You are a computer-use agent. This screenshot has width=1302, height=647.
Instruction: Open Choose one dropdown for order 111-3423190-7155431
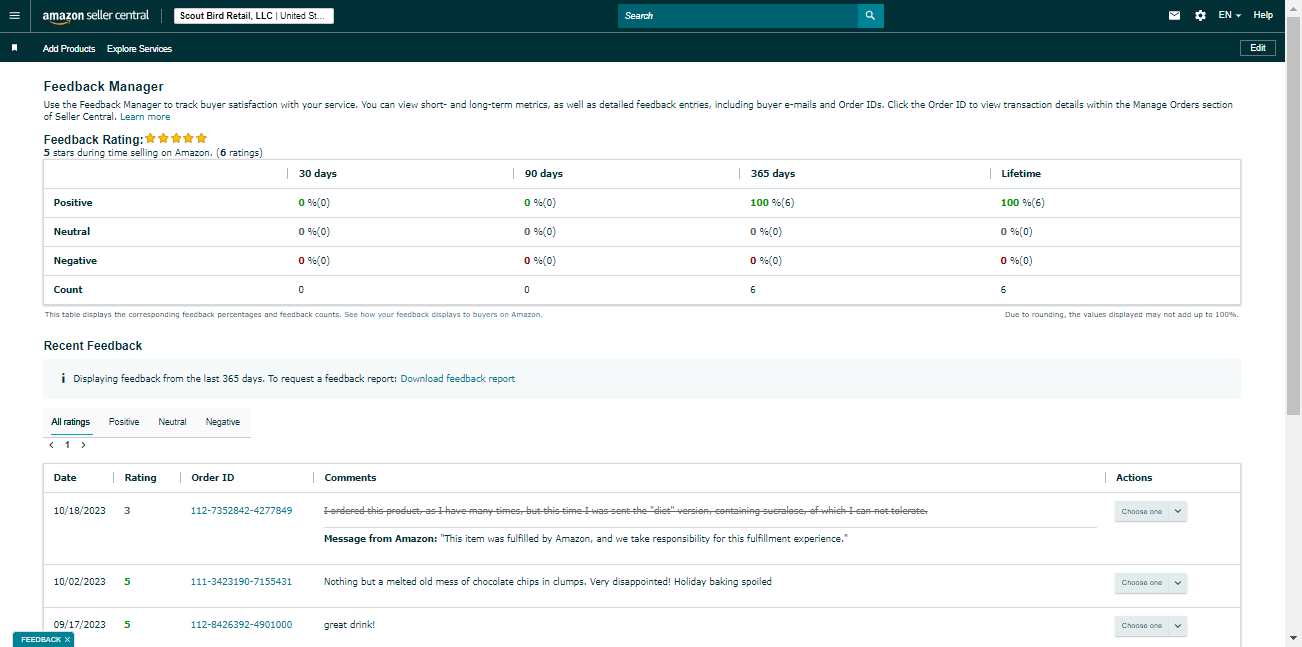(1151, 583)
